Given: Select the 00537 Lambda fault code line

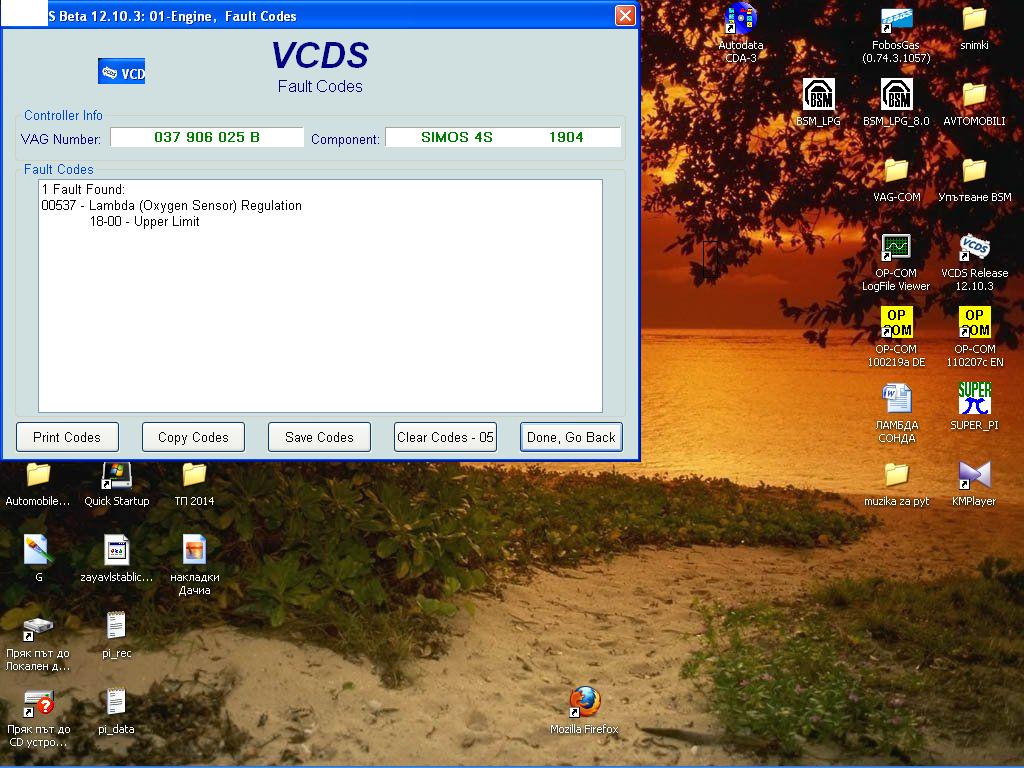Looking at the screenshot, I should pos(171,206).
